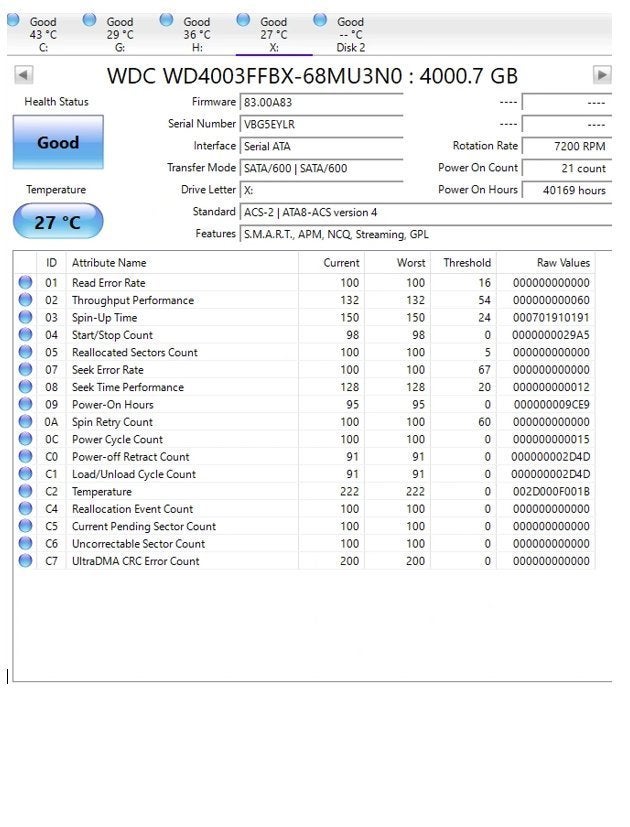Click threshold value 67 for Seek Error Rate
This screenshot has width=630, height=827.
click(484, 370)
